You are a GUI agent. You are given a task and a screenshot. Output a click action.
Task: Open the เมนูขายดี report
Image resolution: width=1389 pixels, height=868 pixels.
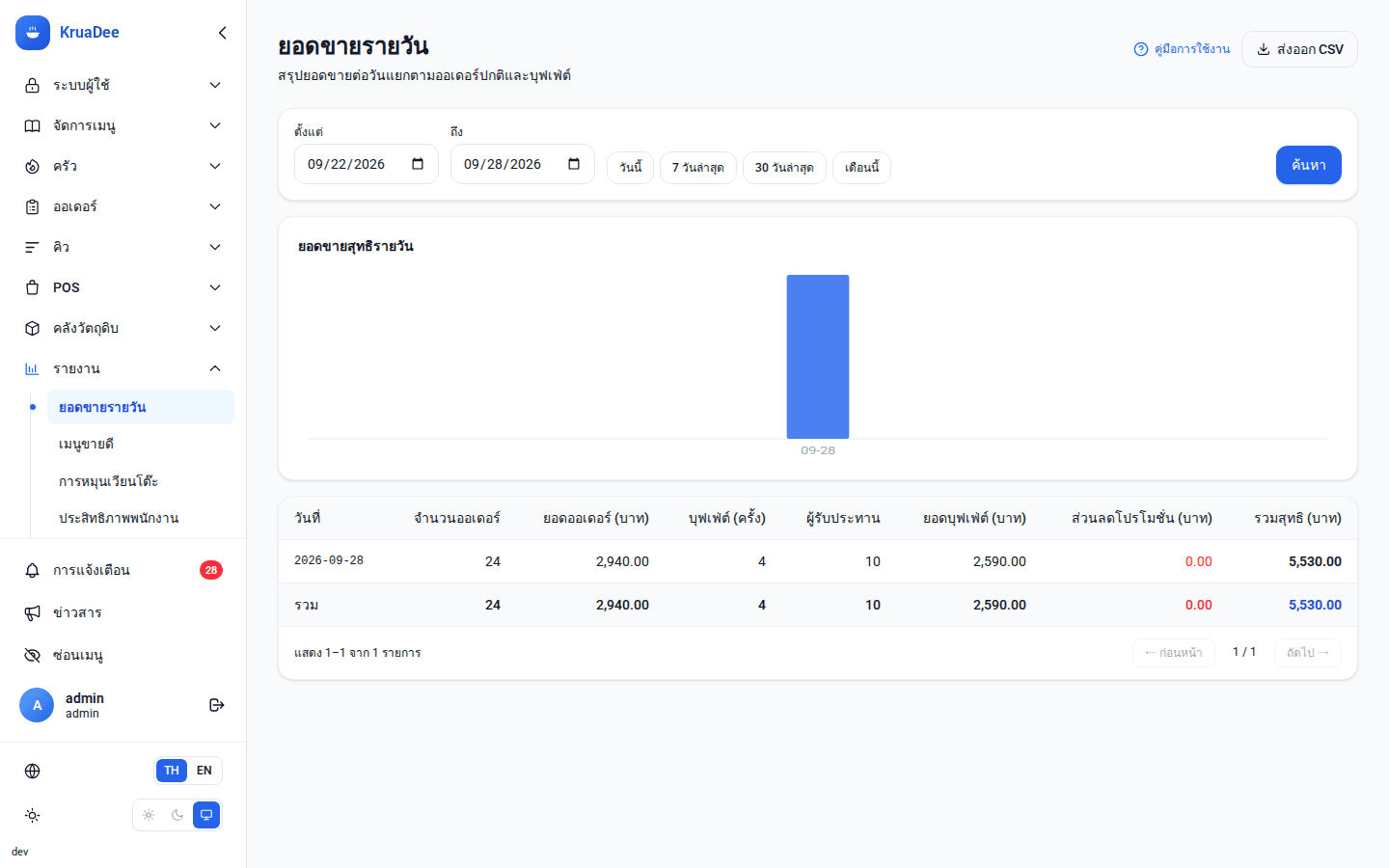click(x=141, y=444)
